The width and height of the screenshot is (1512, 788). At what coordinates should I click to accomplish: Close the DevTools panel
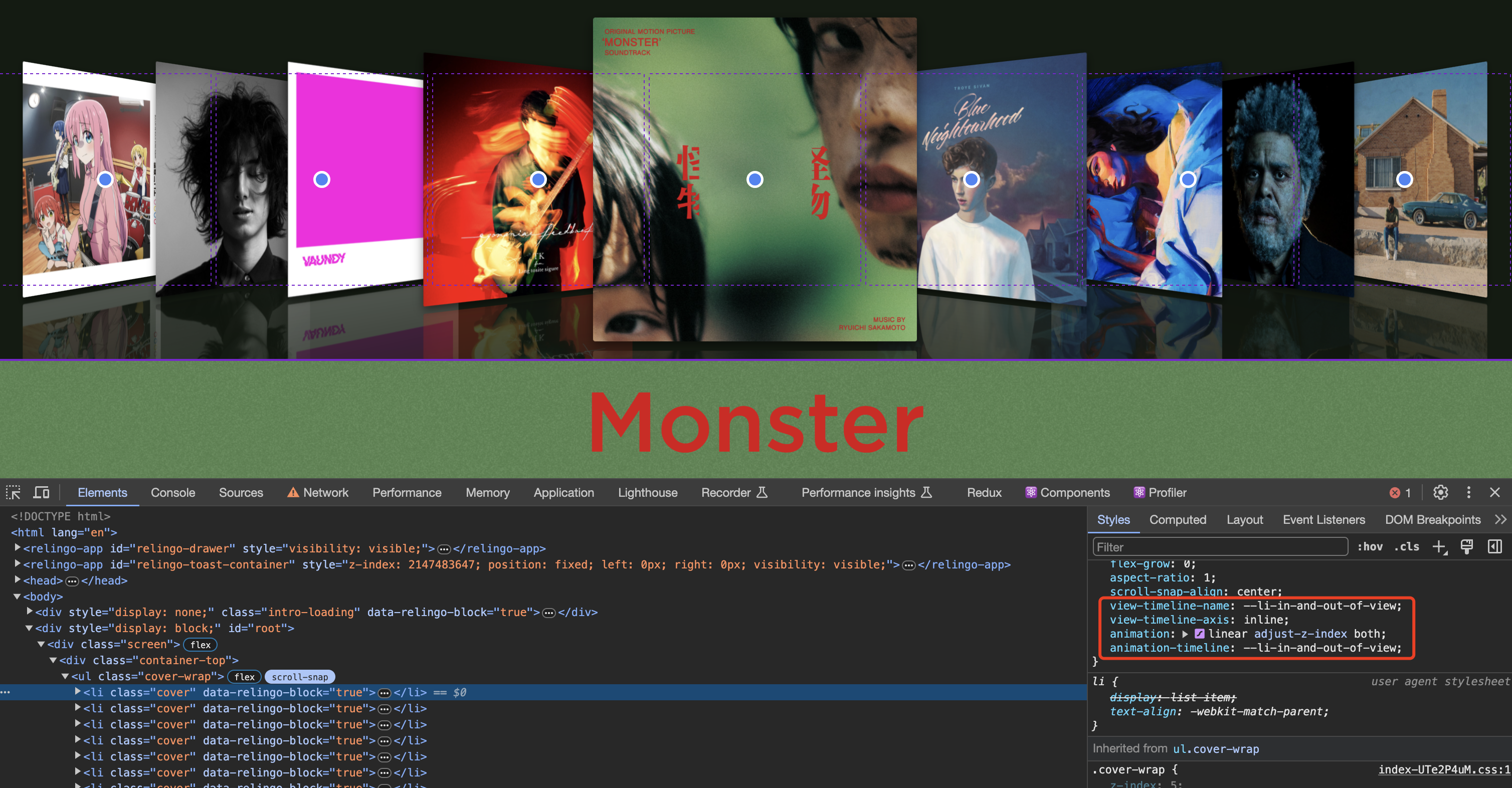pos(1495,492)
